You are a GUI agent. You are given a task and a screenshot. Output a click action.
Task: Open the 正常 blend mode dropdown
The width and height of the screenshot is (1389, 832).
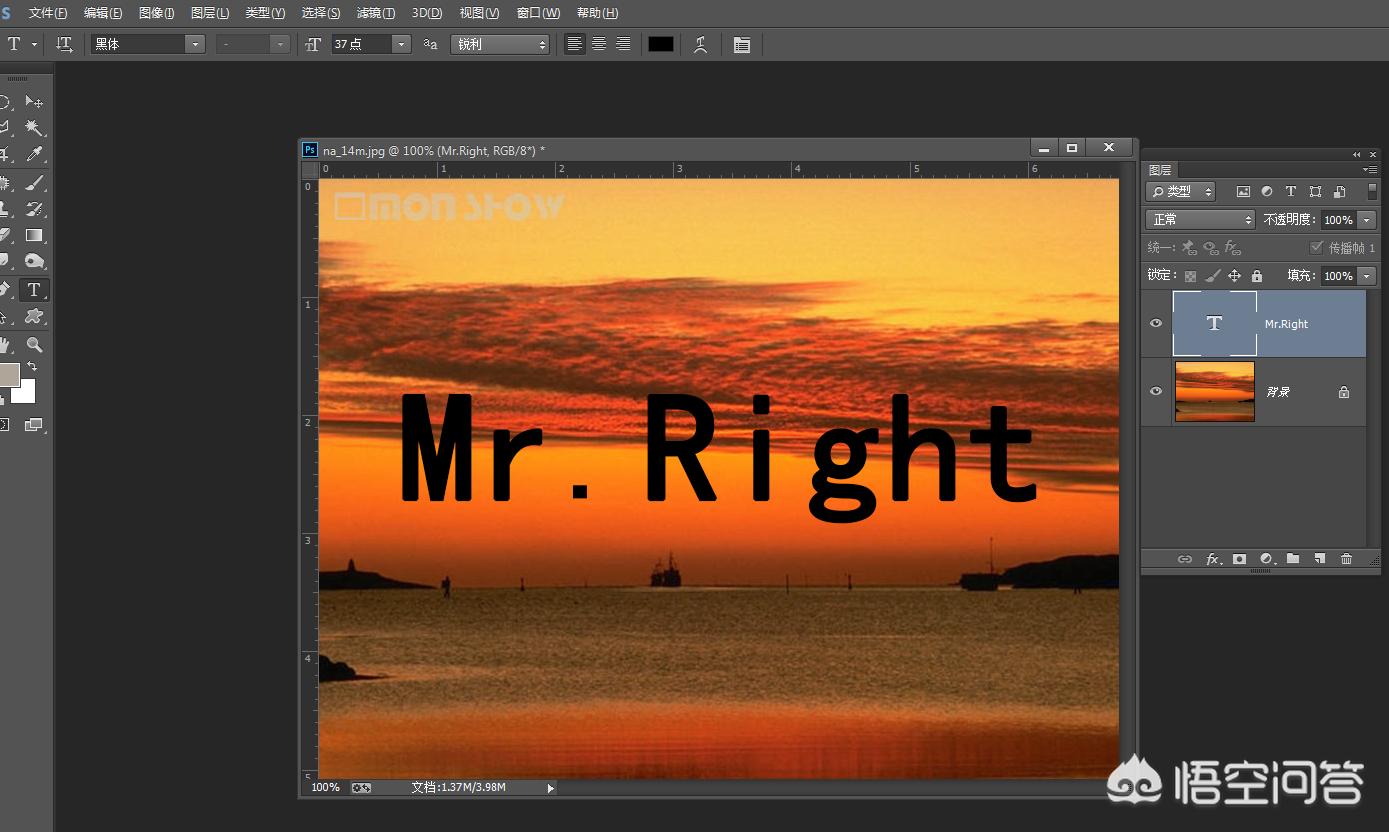coord(1199,219)
